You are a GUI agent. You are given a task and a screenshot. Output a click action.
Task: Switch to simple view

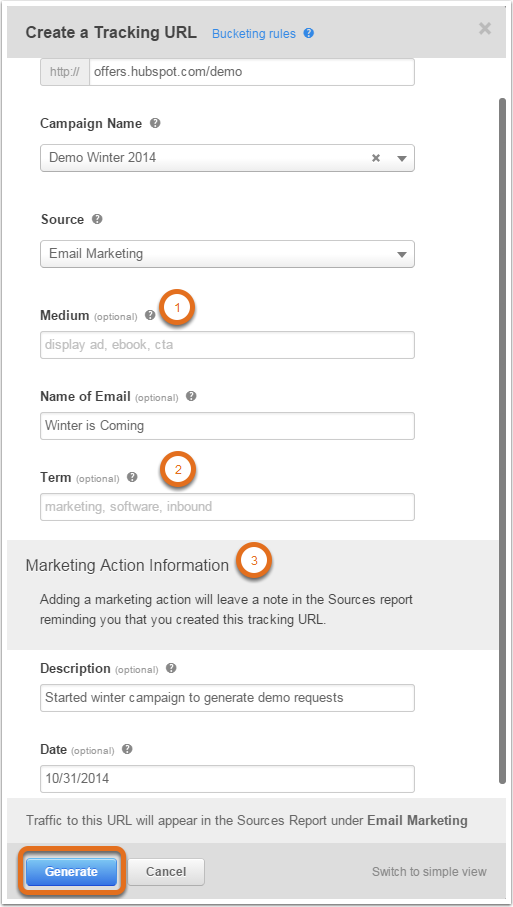tap(429, 871)
